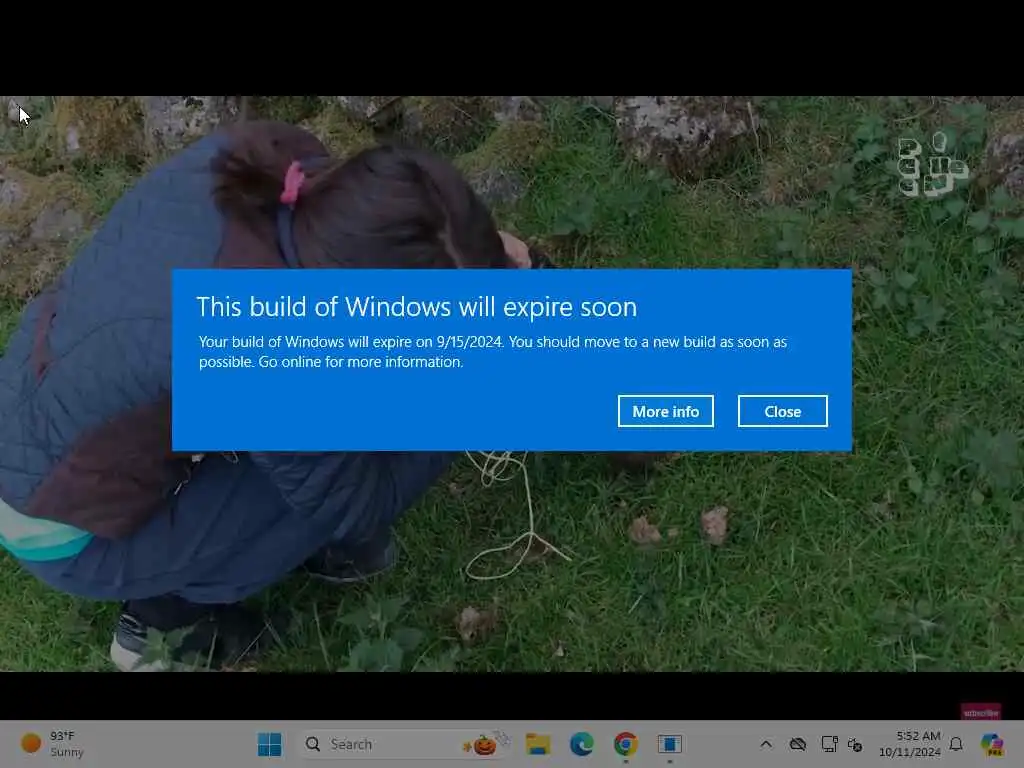Click the More info button
Viewport: 1024px width, 768px height.
click(x=665, y=411)
